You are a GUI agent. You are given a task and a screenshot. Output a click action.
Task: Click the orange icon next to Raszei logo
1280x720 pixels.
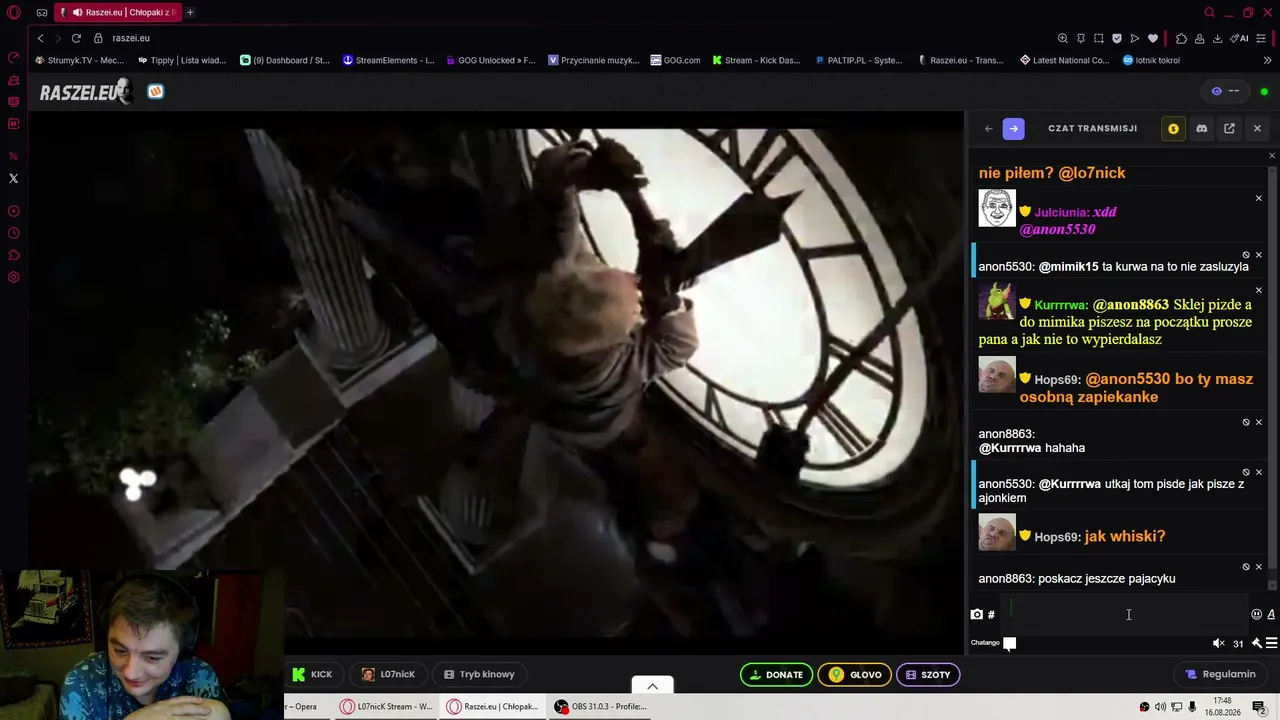click(x=155, y=92)
